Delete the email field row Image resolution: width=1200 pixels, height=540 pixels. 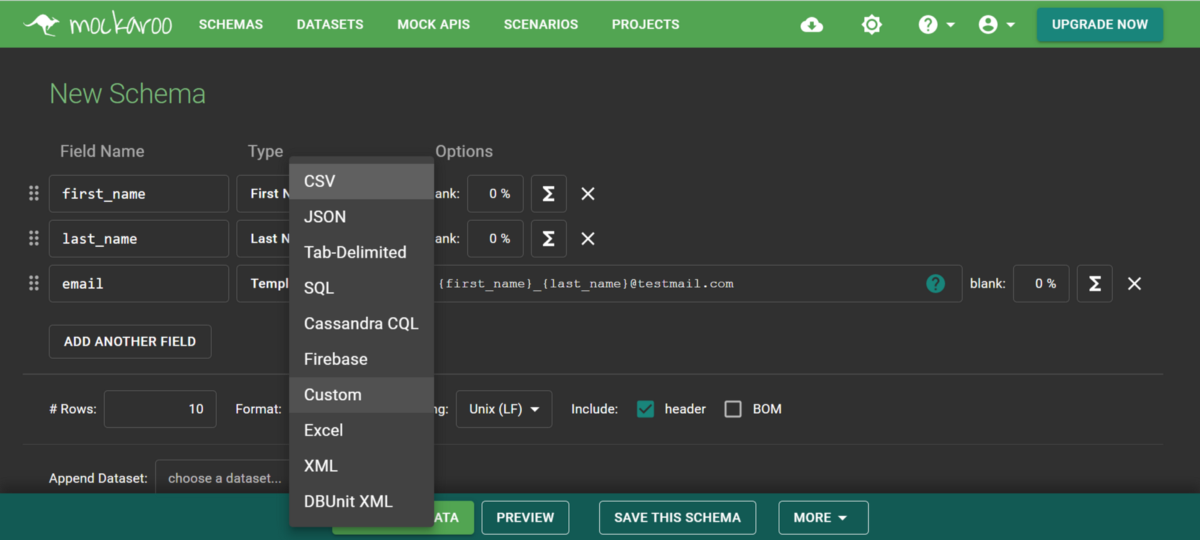[x=1134, y=284]
